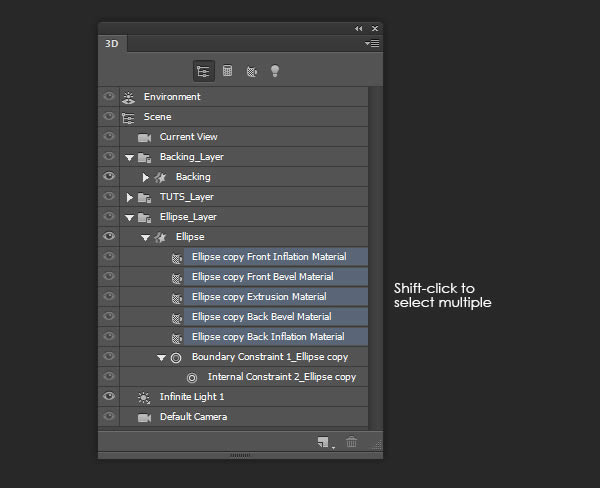Delete selected item with trash icon

(351, 442)
